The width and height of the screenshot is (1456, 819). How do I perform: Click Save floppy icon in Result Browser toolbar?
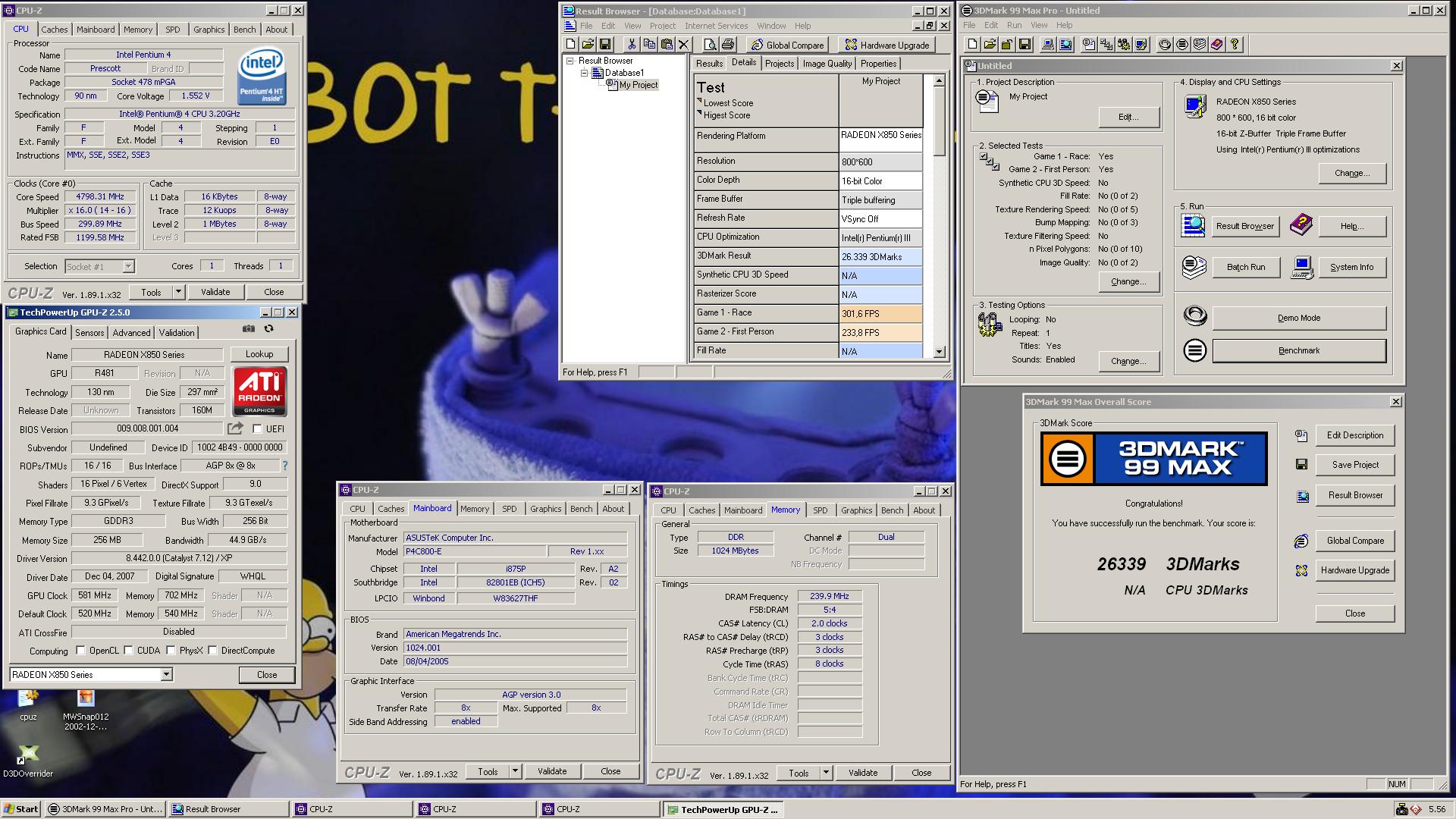605,45
